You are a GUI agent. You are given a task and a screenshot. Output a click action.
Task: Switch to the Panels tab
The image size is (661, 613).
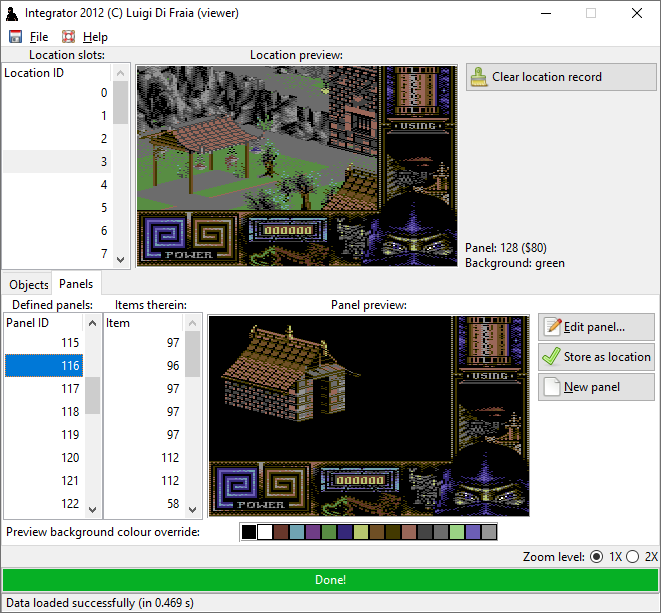point(76,284)
